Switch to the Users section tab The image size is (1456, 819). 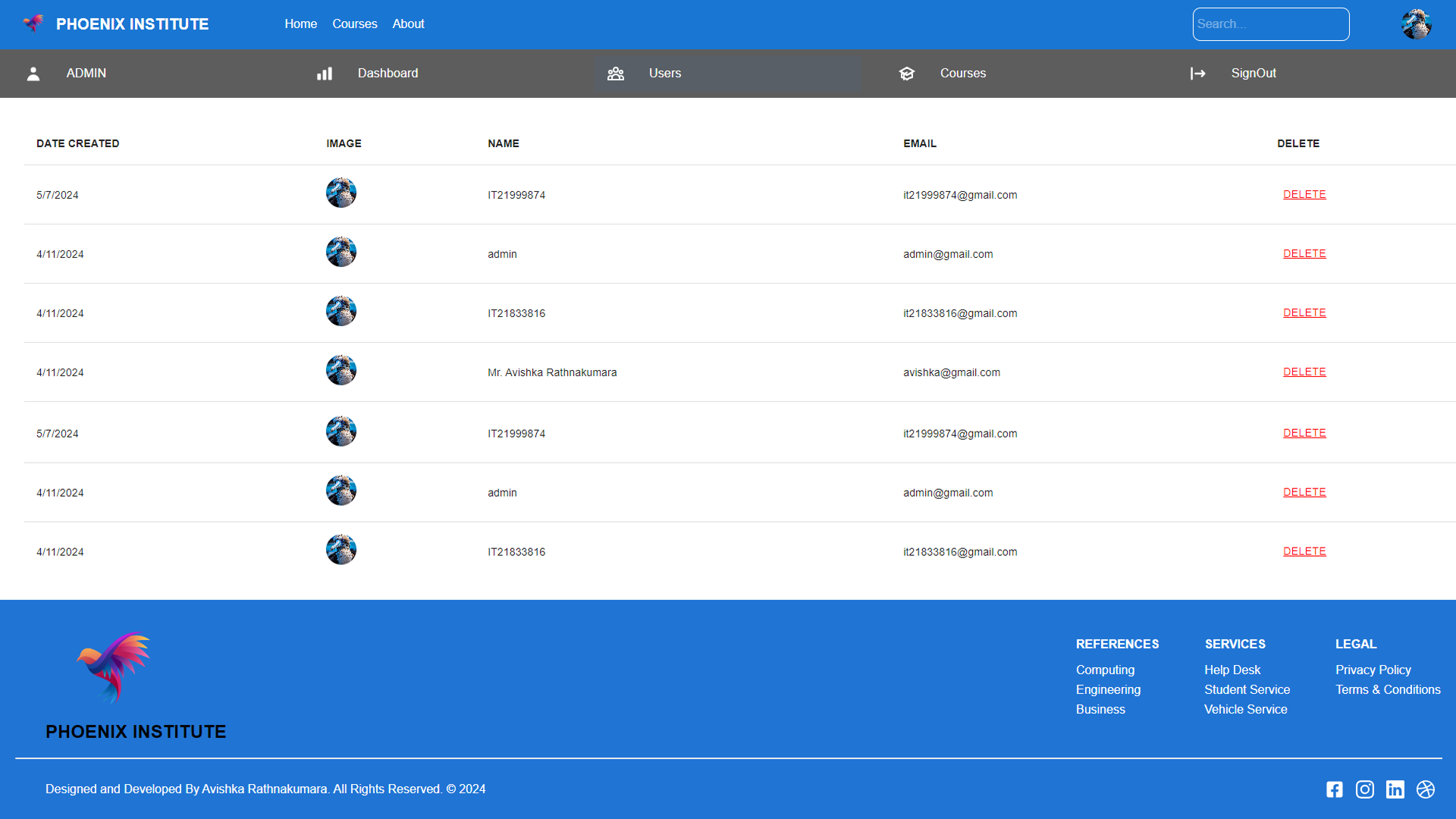[x=665, y=74]
